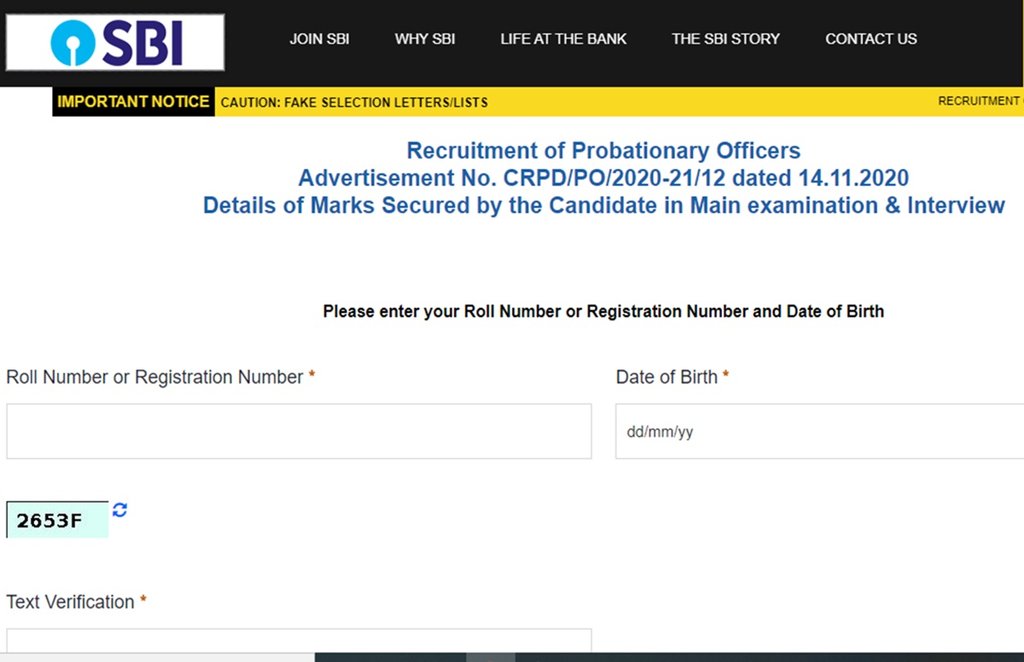
Task: Click the SBI bank logo
Action: click(x=113, y=42)
